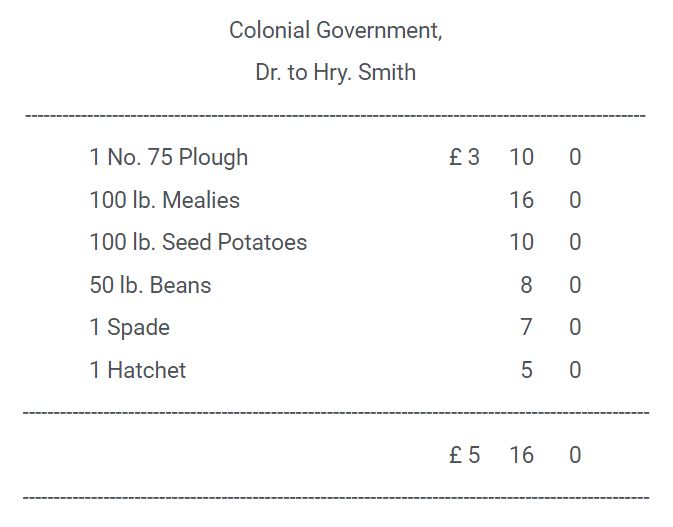Click the pence 0 in Hatchet row

(x=575, y=370)
